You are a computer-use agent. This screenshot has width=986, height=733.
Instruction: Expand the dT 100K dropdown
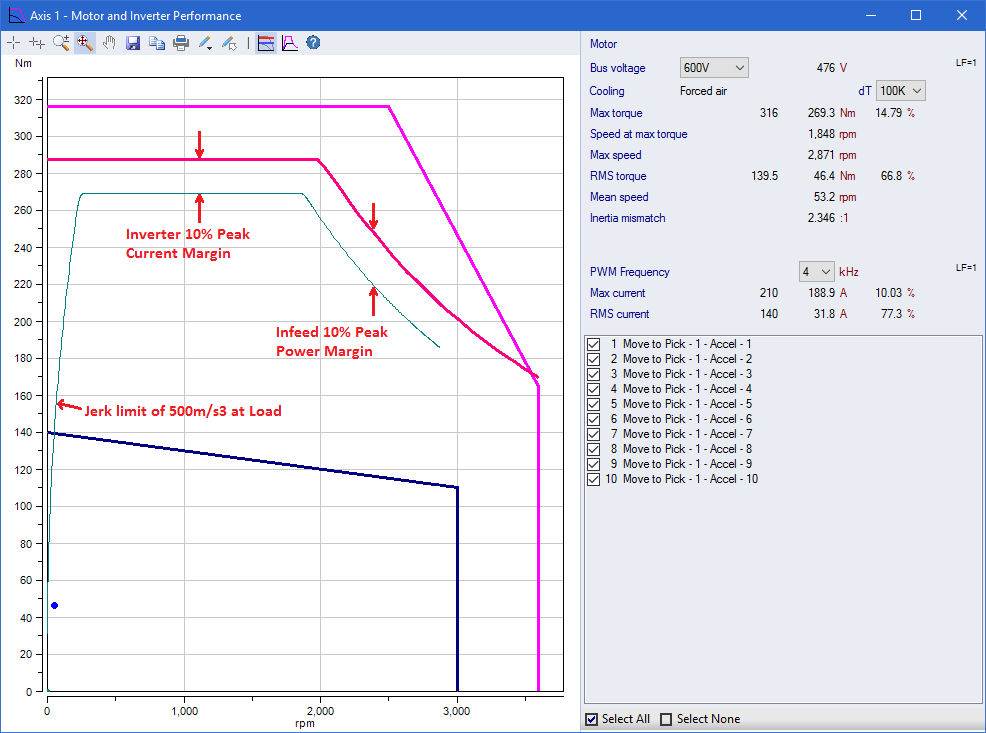point(901,91)
